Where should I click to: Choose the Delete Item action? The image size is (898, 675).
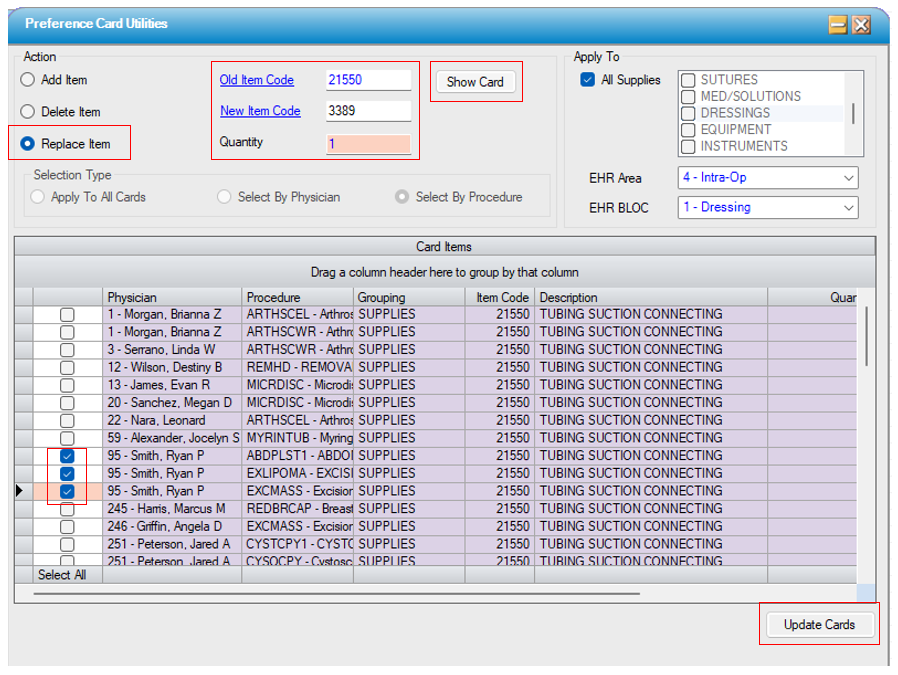click(28, 112)
